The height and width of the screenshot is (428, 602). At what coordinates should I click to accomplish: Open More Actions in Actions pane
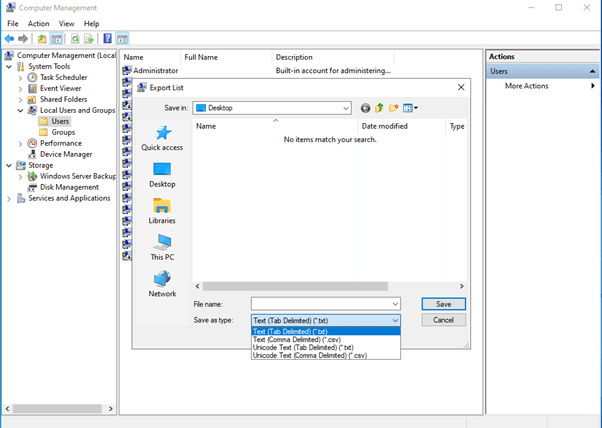[x=542, y=86]
